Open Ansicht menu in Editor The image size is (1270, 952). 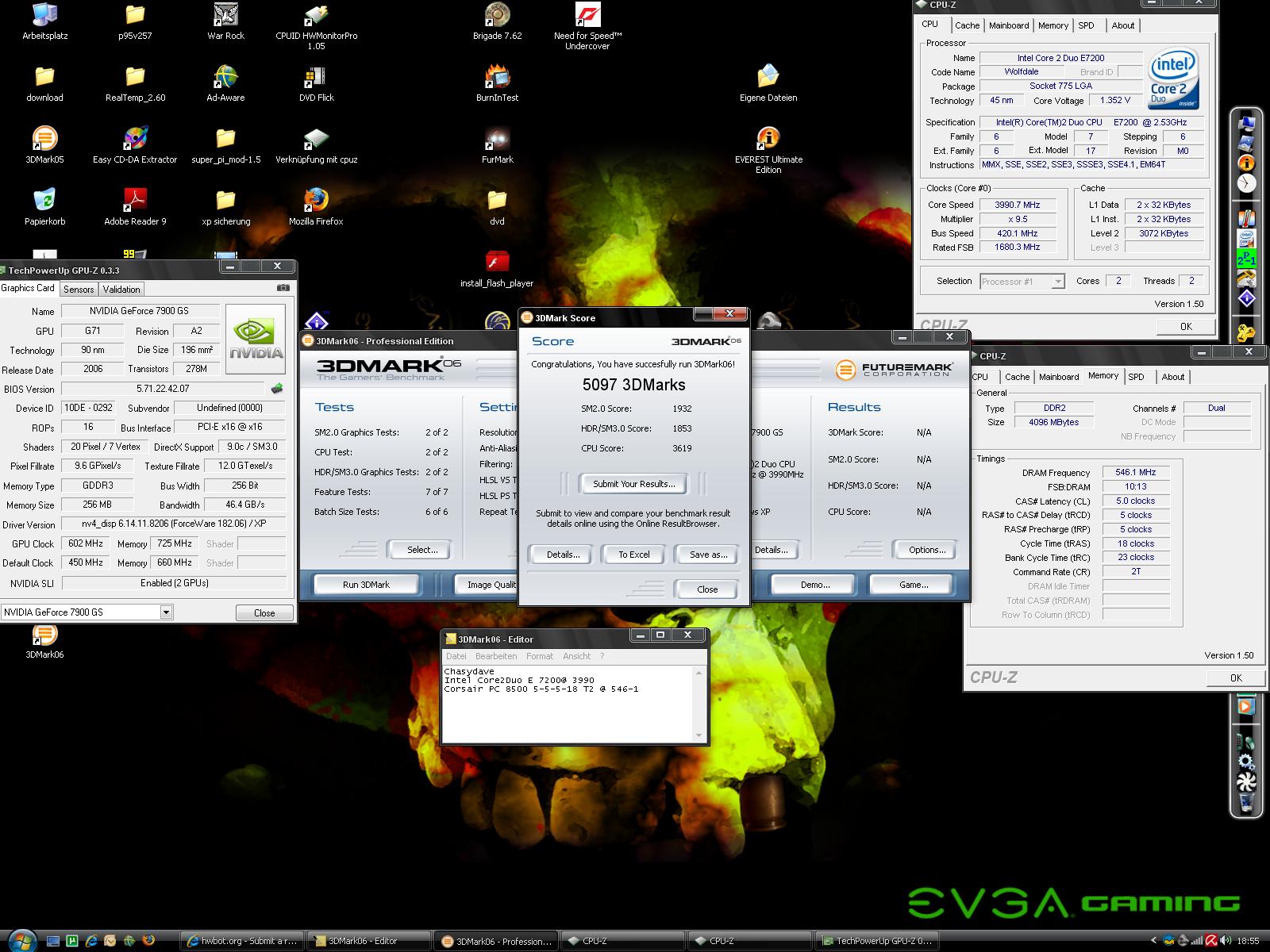(577, 656)
